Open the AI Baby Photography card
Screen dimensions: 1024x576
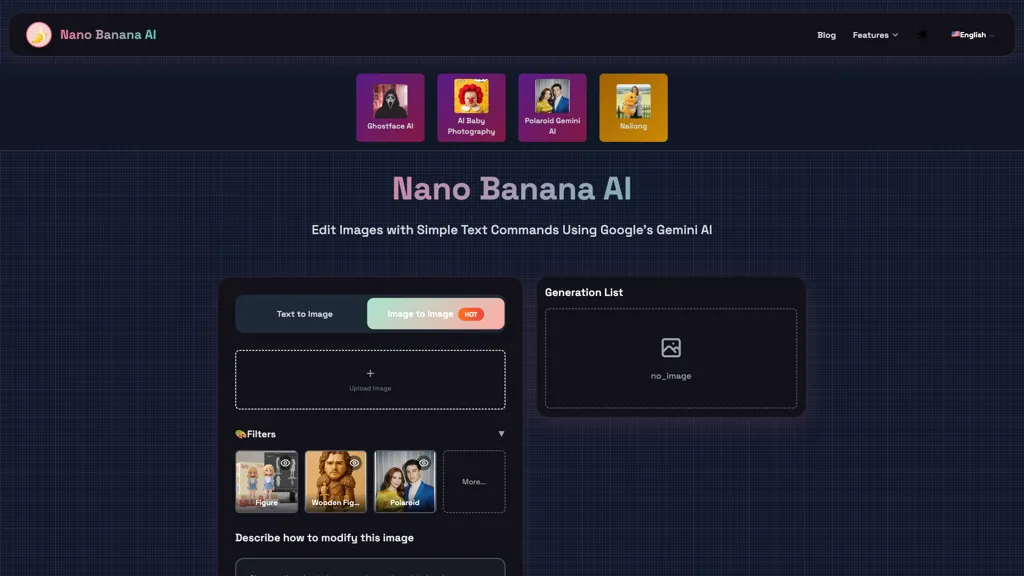tap(471, 108)
